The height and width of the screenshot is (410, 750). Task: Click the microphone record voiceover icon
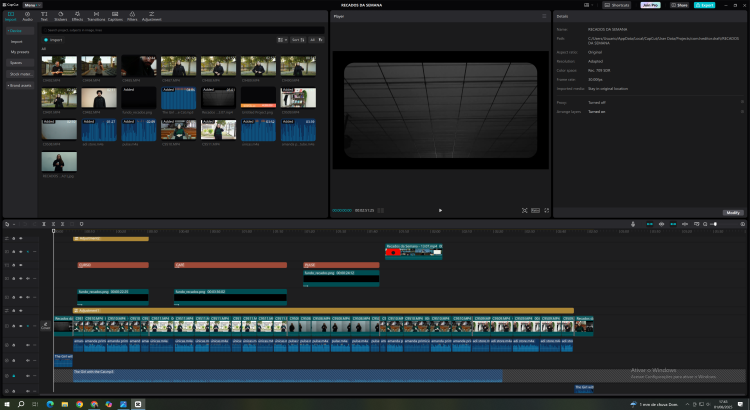coord(633,224)
